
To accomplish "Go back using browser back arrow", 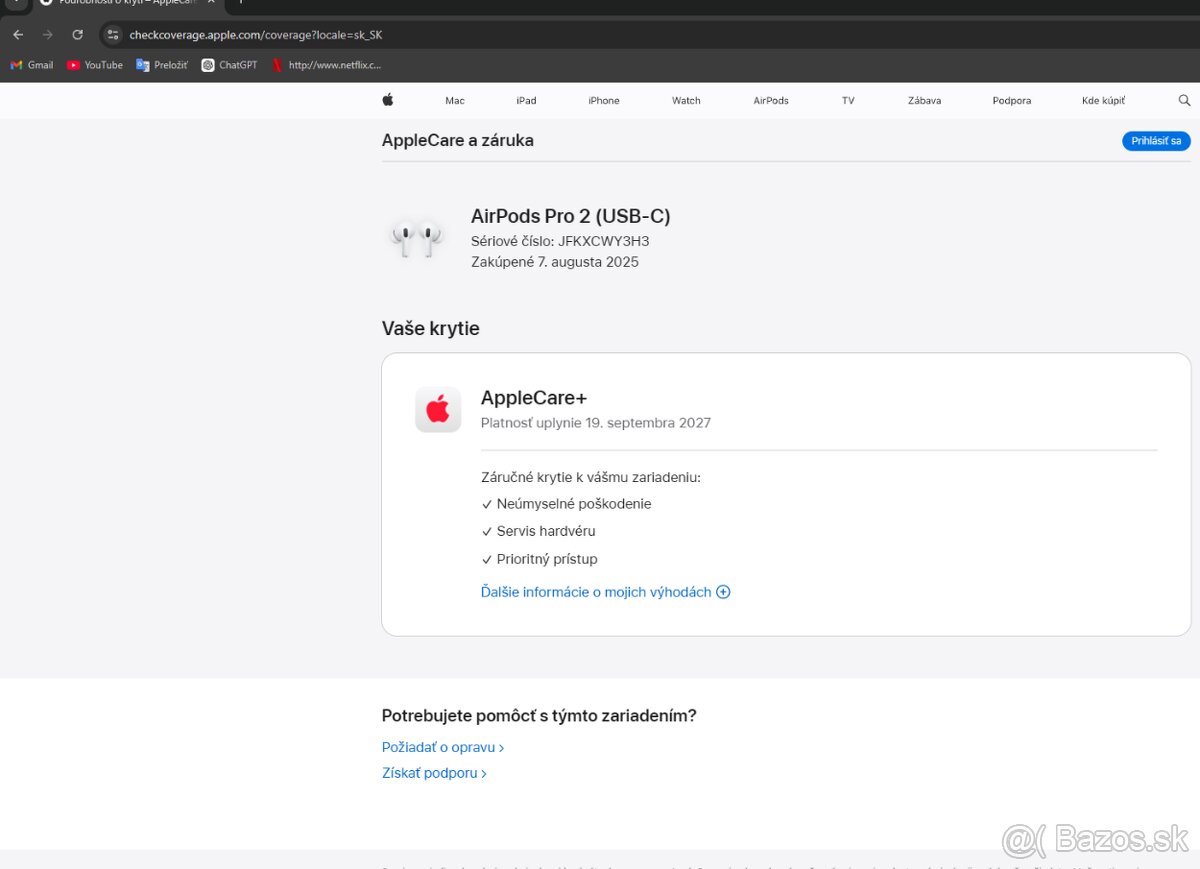I will [18, 35].
